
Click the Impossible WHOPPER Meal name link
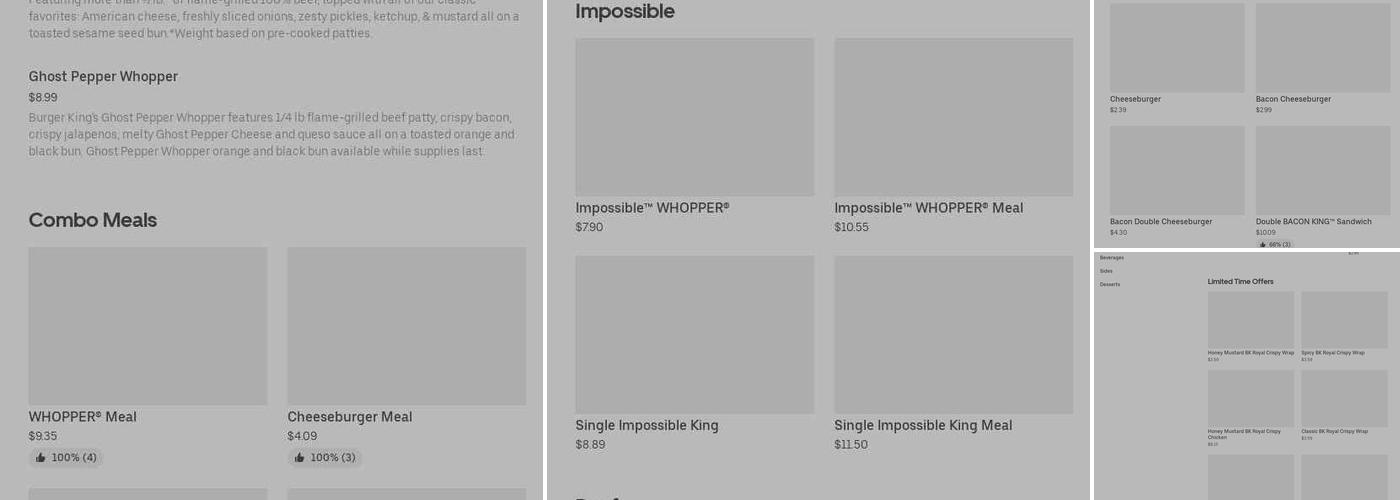point(928,208)
